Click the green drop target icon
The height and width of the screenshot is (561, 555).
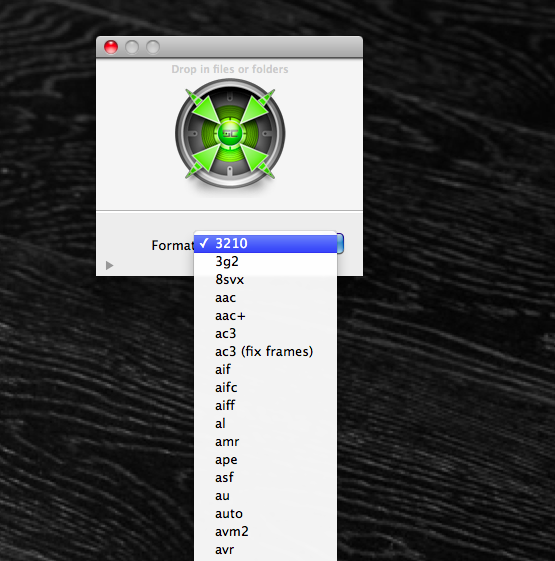[x=230, y=133]
